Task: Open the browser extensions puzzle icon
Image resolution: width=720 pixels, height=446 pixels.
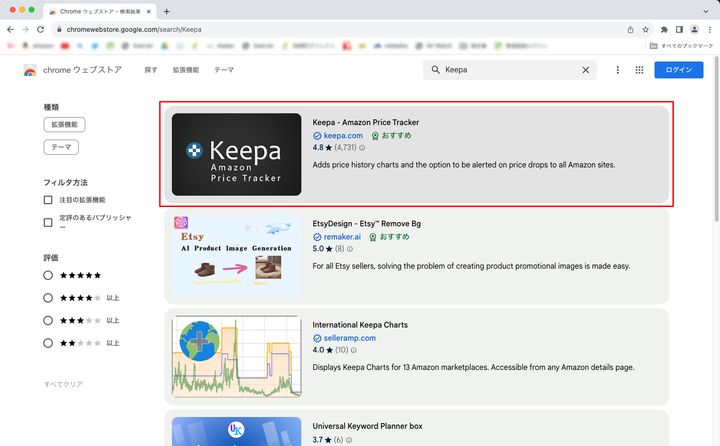Action: pyautogui.click(x=662, y=29)
